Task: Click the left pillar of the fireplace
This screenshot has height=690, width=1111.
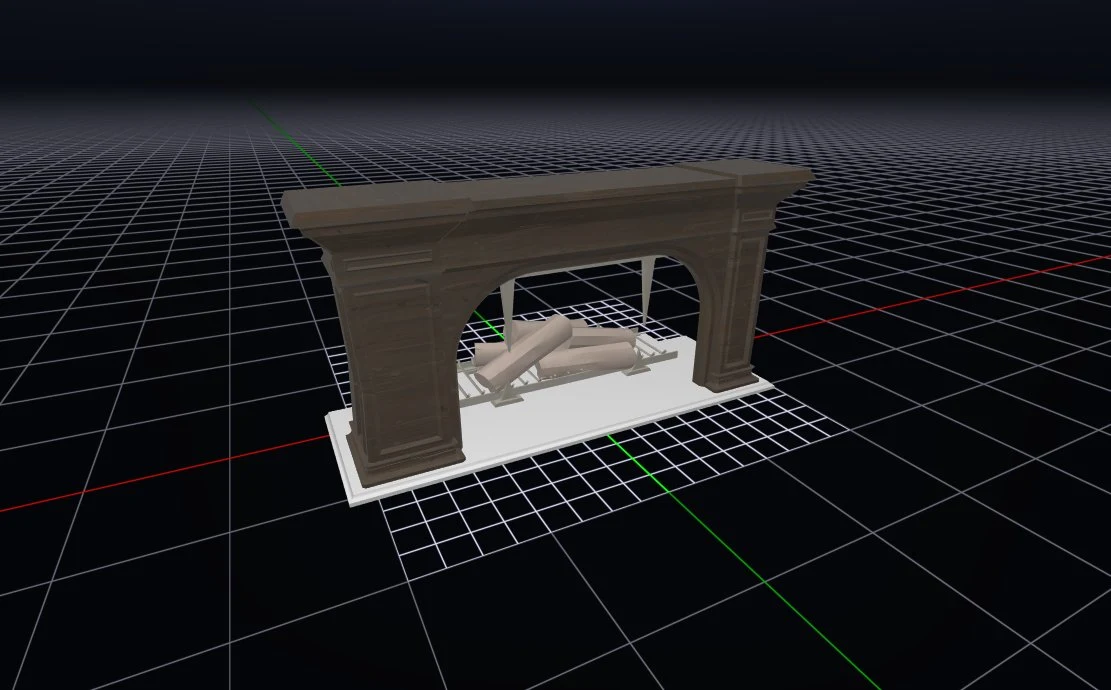Action: [x=397, y=368]
